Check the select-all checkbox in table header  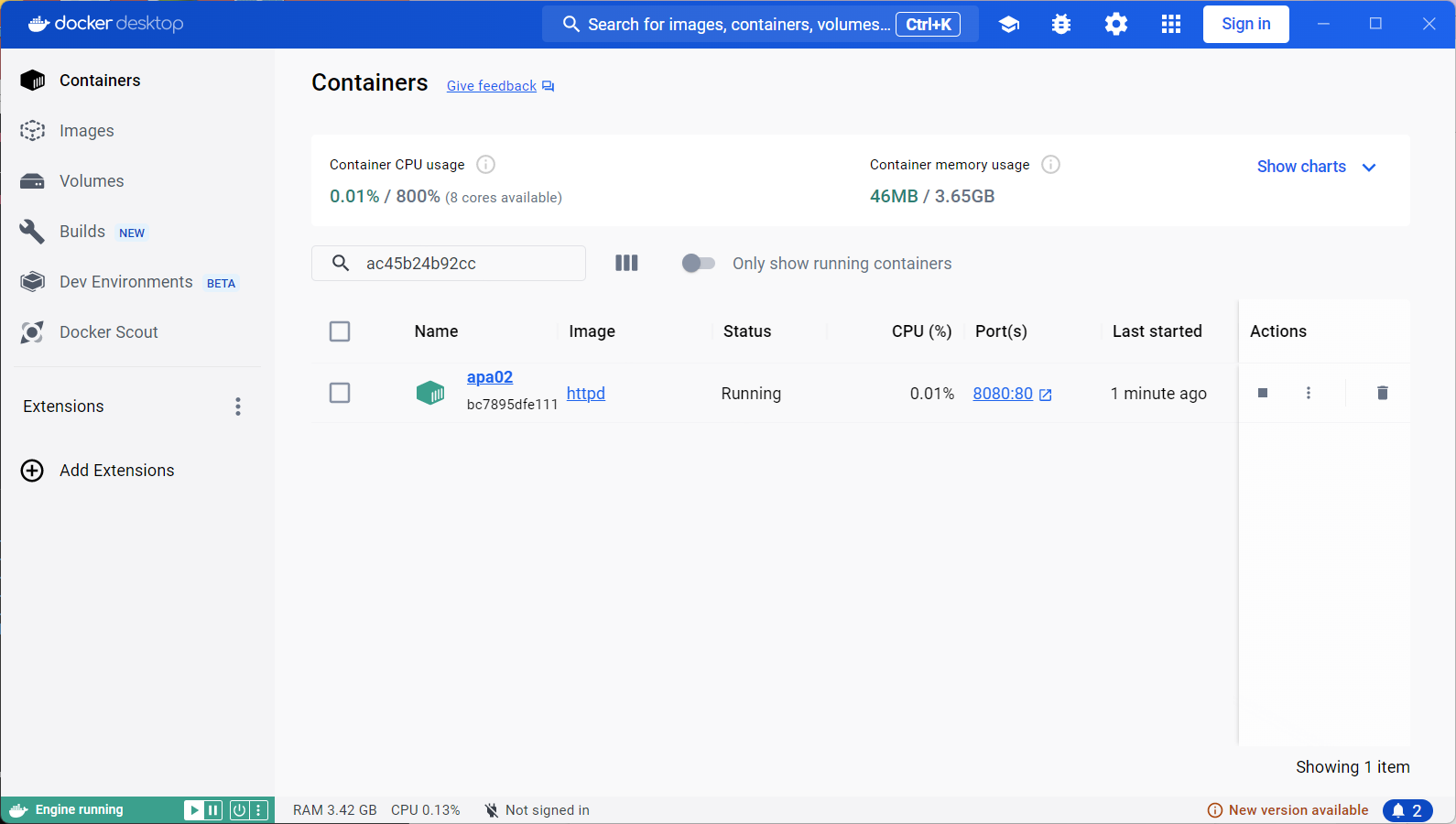coord(340,331)
